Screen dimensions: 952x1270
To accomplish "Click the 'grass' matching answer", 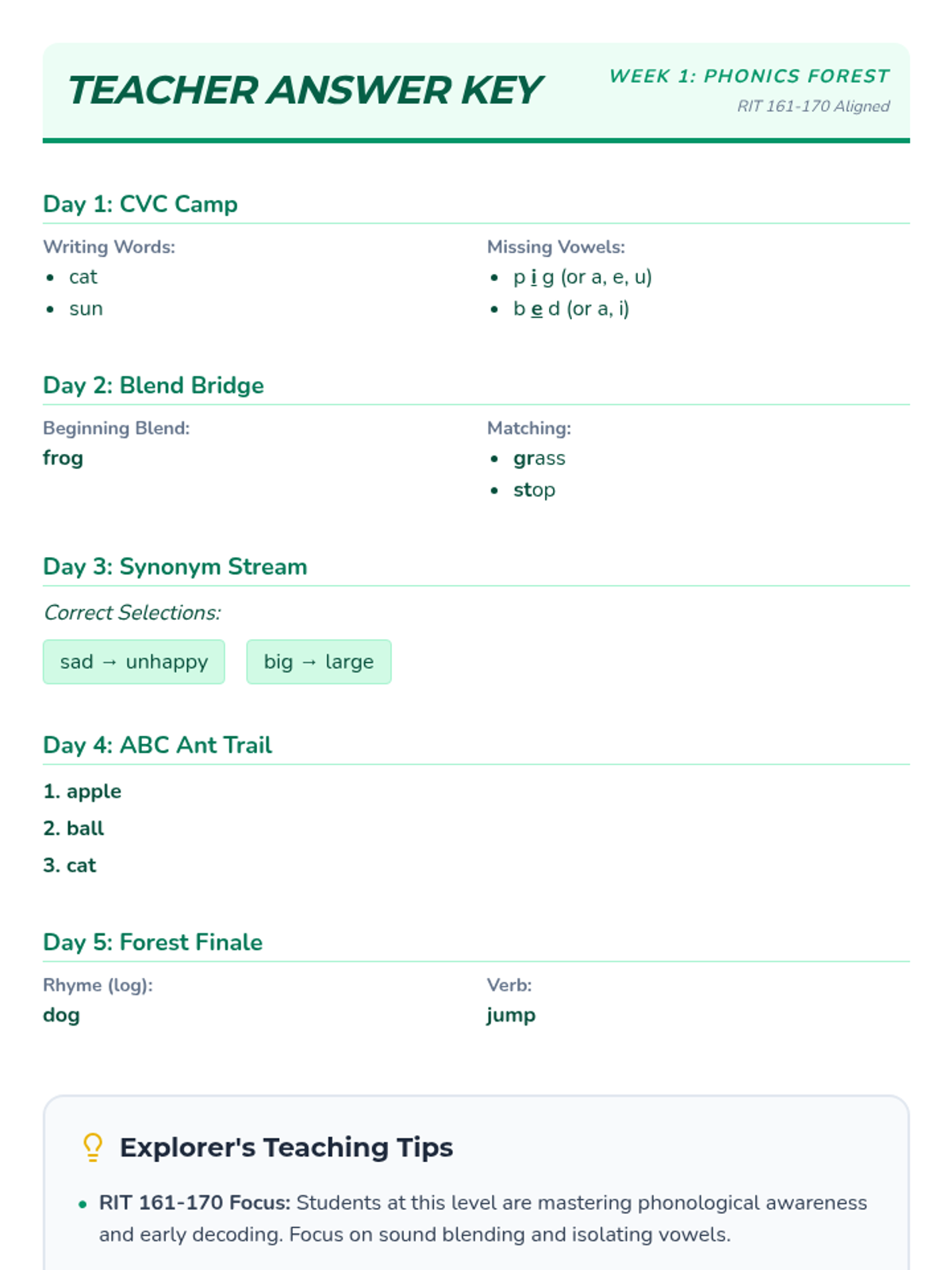I will pos(539,459).
